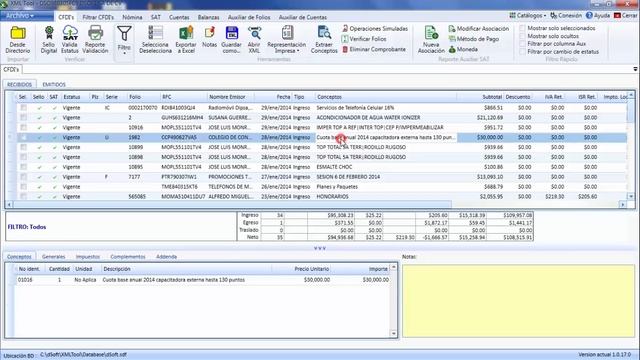Check the Sel. box for TELEFONOS DE M row
The width and height of the screenshot is (640, 360).
click(23, 187)
